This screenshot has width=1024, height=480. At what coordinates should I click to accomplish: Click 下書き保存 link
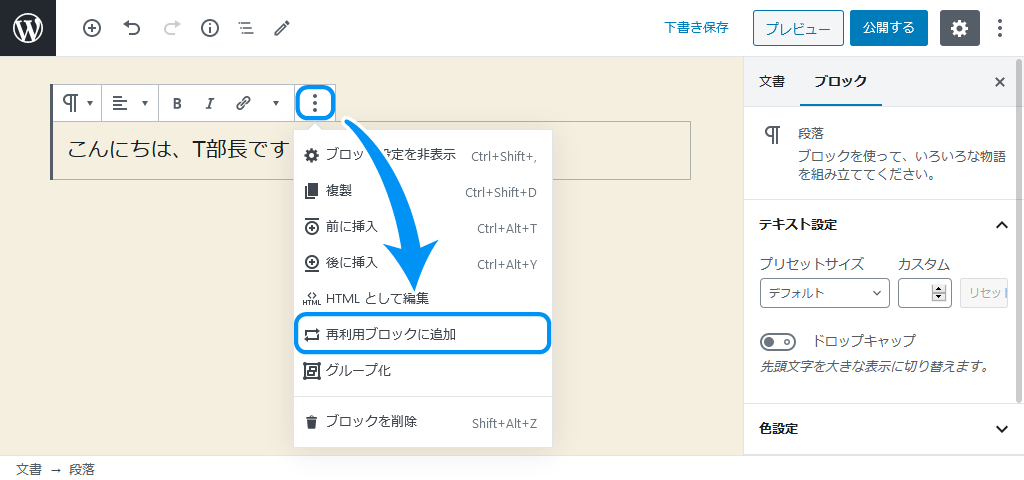pos(696,28)
